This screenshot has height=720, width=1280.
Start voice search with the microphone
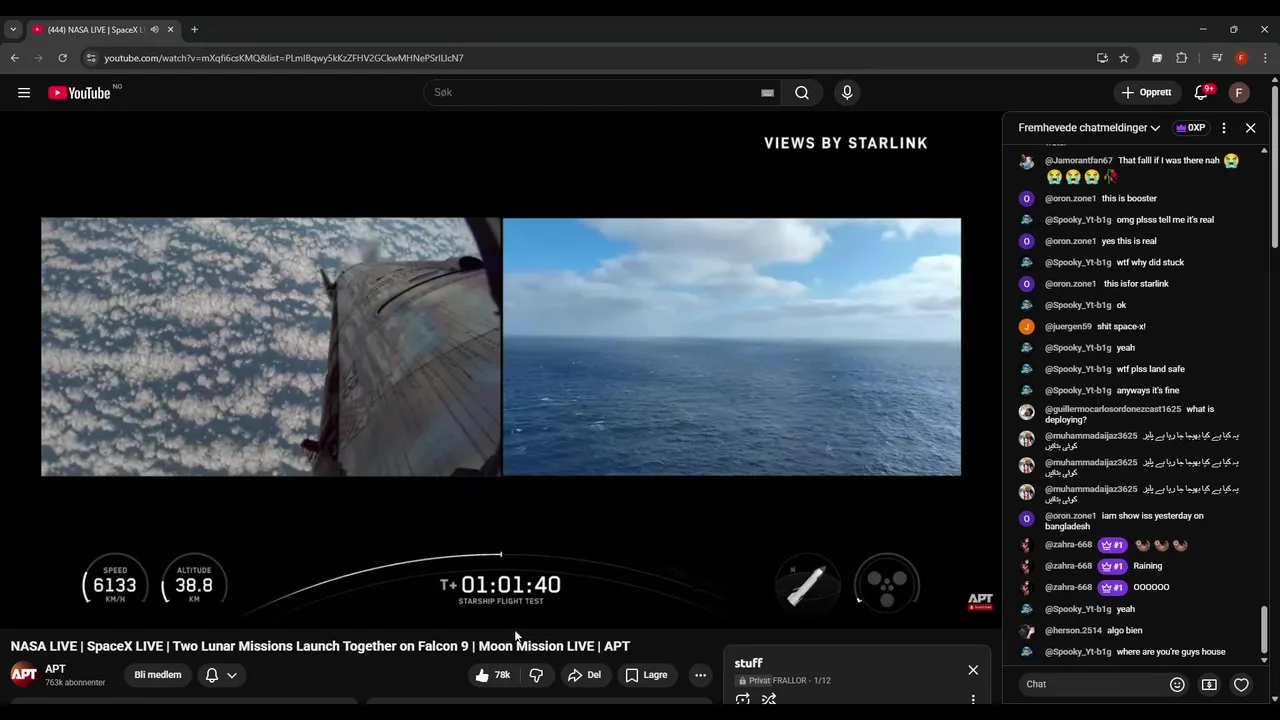tap(847, 93)
